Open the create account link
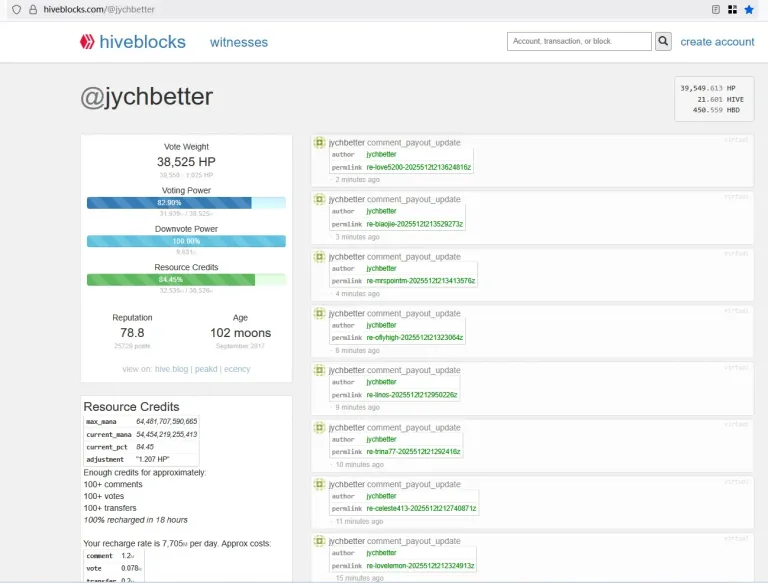The height and width of the screenshot is (583, 768). 717,42
